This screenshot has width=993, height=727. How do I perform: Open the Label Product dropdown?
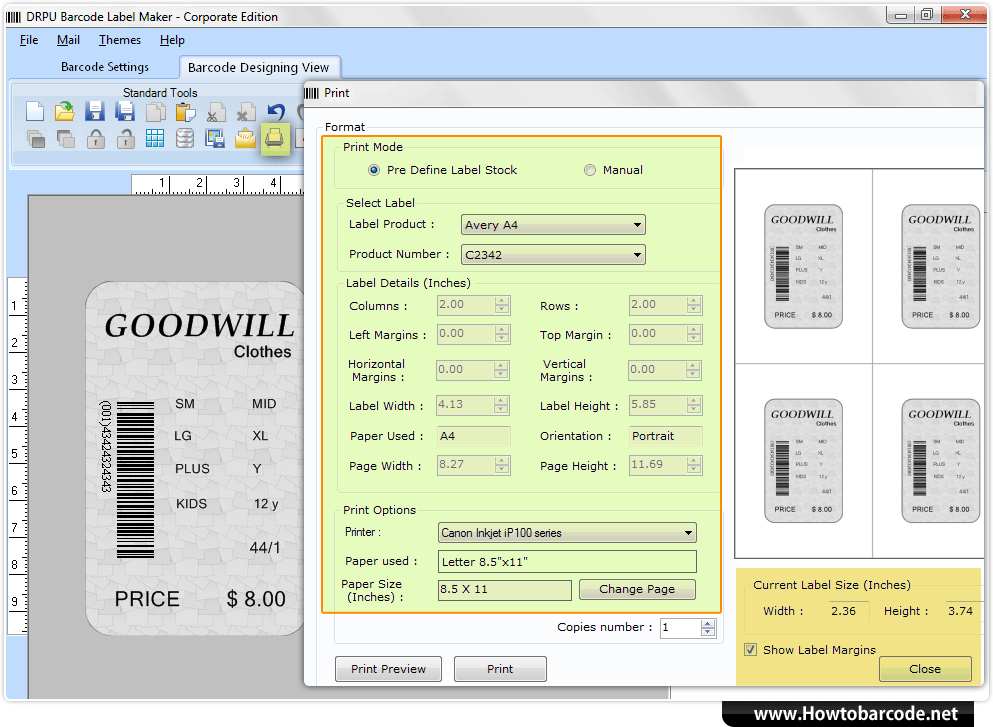(x=638, y=224)
